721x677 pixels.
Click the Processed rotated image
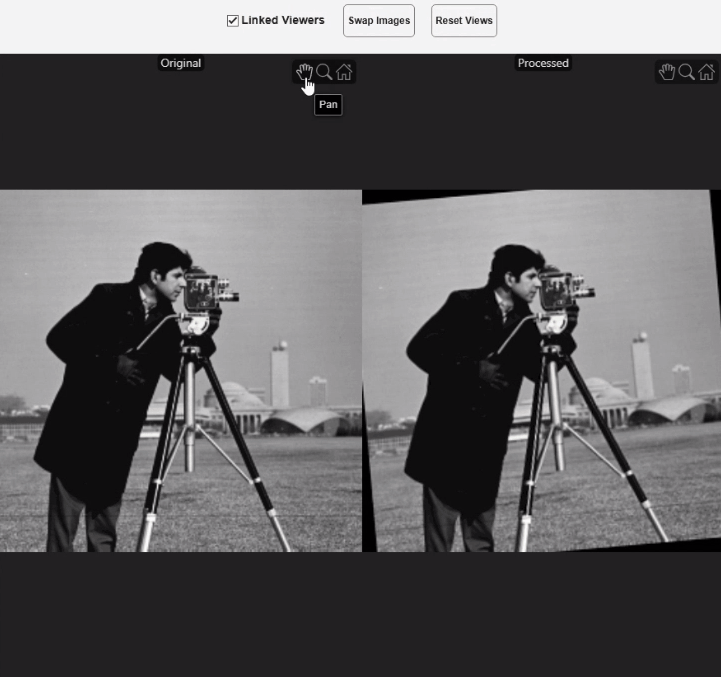click(542, 371)
